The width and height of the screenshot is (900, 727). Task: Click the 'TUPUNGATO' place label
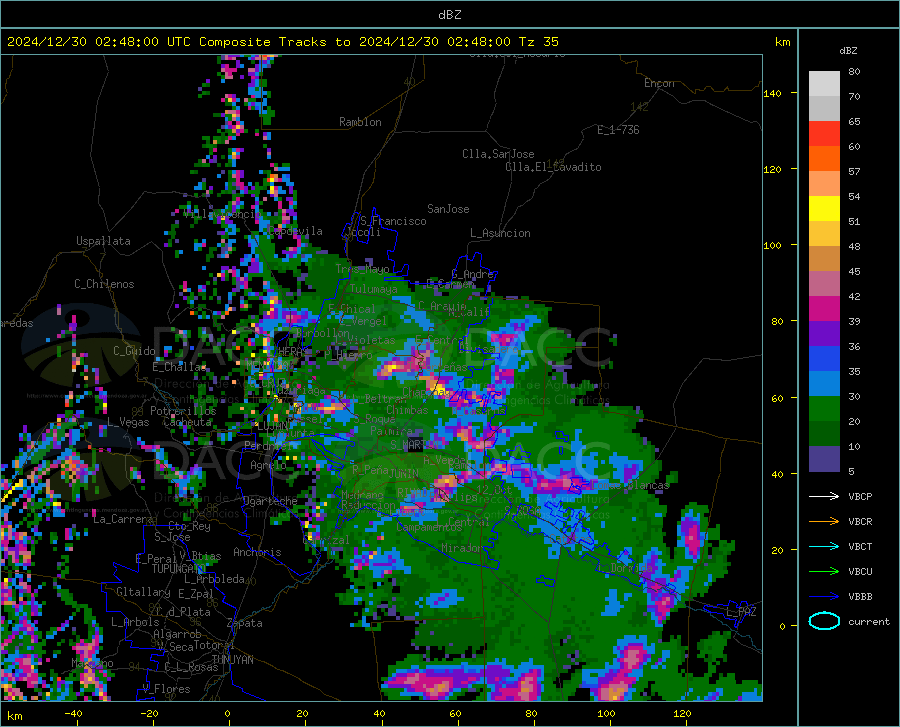(x=179, y=569)
